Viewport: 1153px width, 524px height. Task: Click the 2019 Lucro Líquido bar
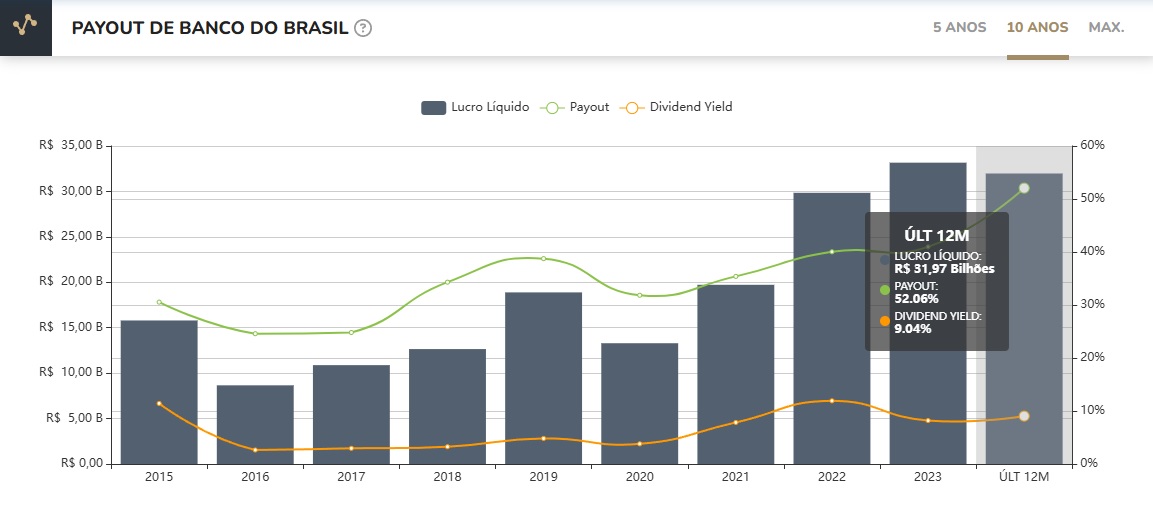pyautogui.click(x=543, y=378)
